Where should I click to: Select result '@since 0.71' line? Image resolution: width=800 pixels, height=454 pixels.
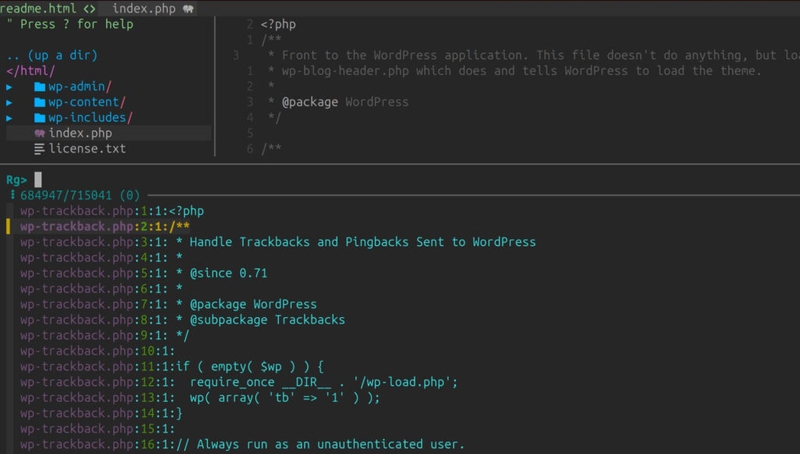[x=144, y=273]
